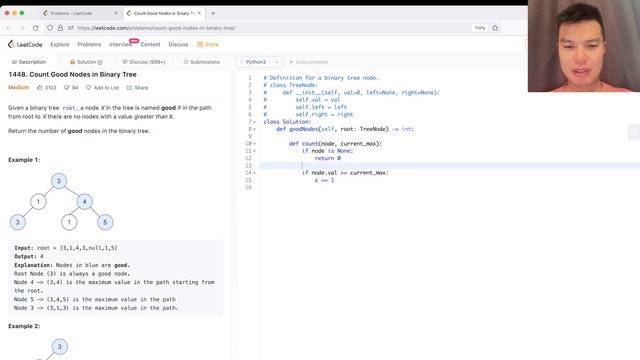Image resolution: width=640 pixels, height=360 pixels.
Task: Open the Discuss nav item
Action: point(178,44)
